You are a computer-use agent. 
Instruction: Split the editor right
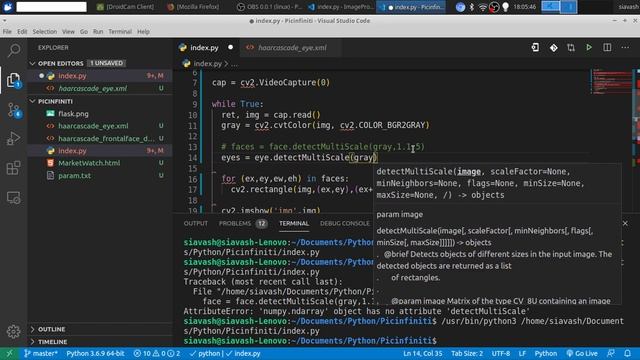(x=607, y=47)
